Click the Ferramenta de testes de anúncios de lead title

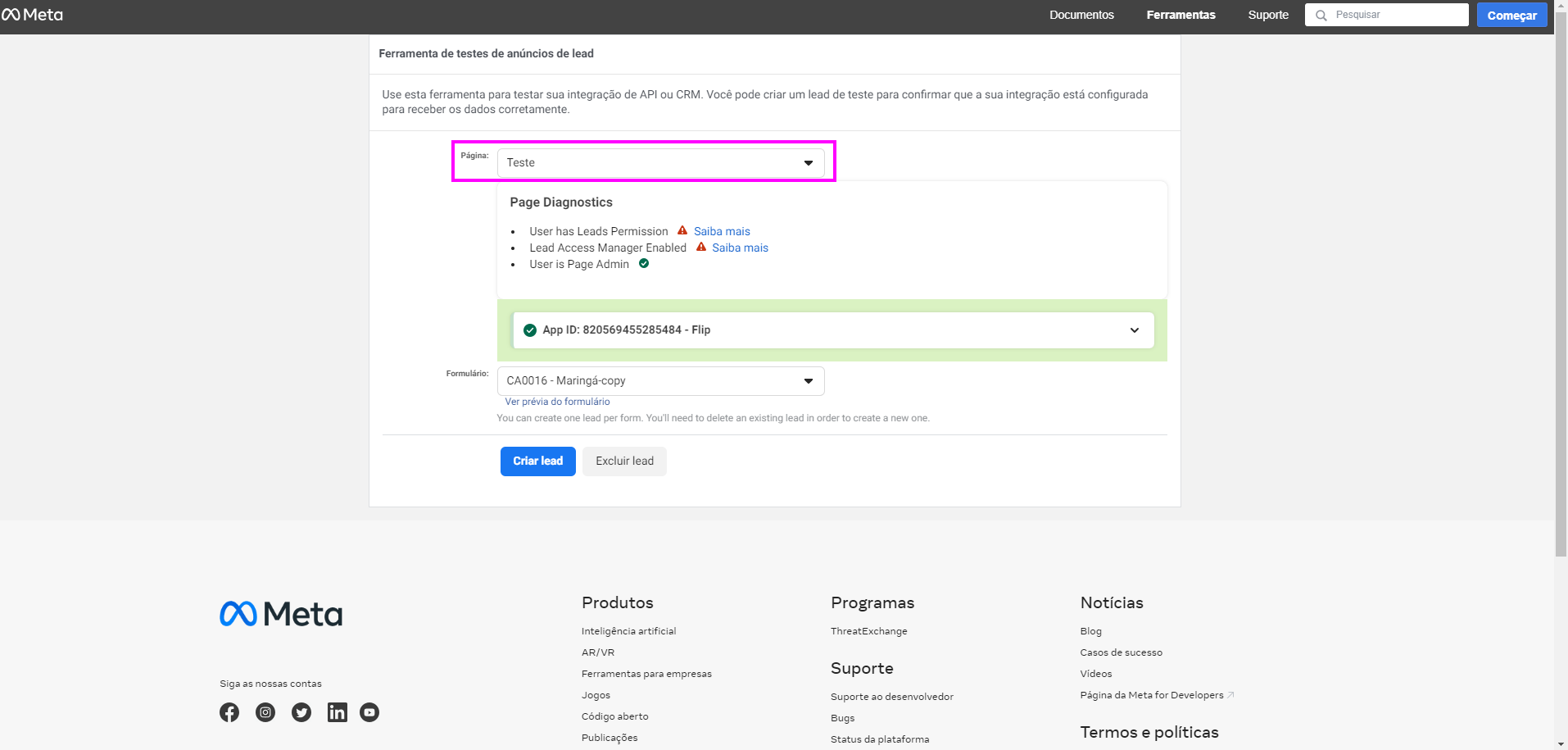click(x=486, y=53)
